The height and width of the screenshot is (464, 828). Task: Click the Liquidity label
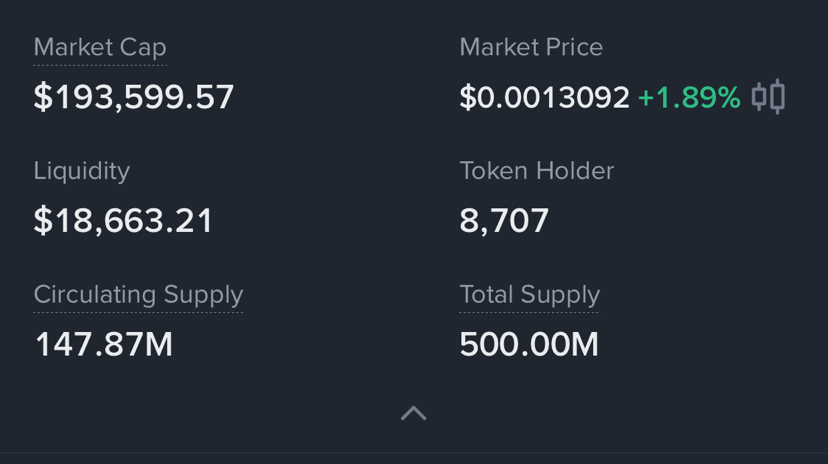82,171
